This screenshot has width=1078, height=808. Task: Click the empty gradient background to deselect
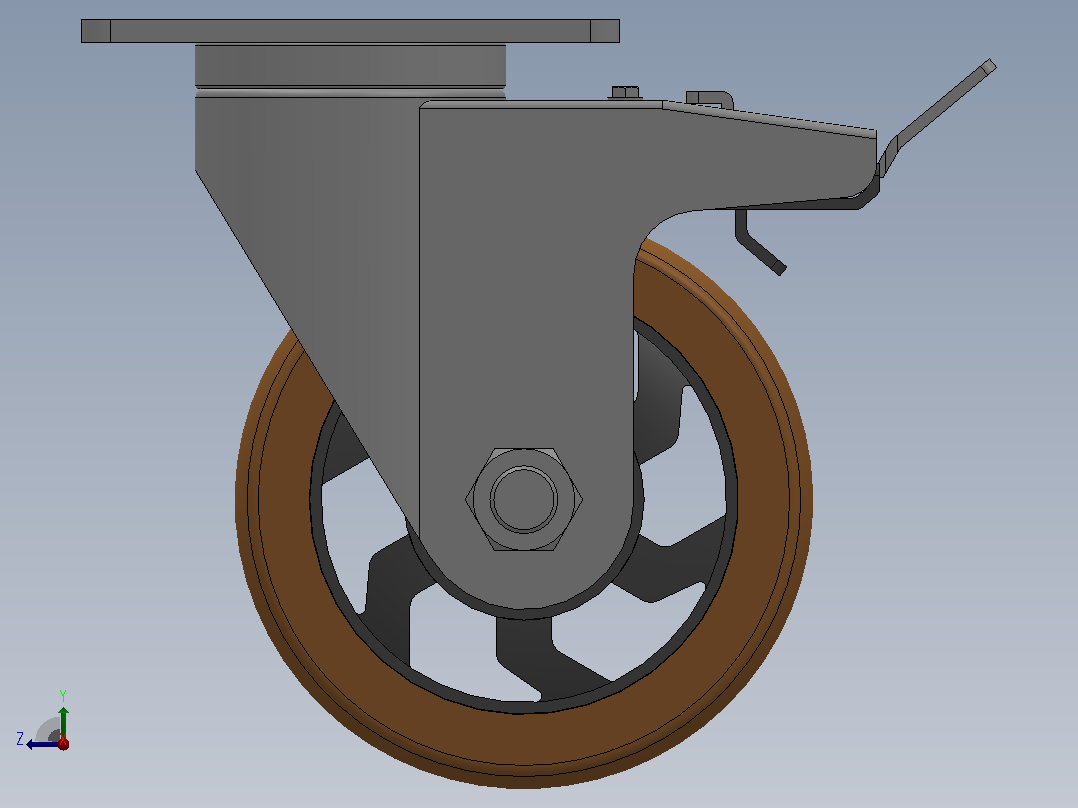click(928, 481)
